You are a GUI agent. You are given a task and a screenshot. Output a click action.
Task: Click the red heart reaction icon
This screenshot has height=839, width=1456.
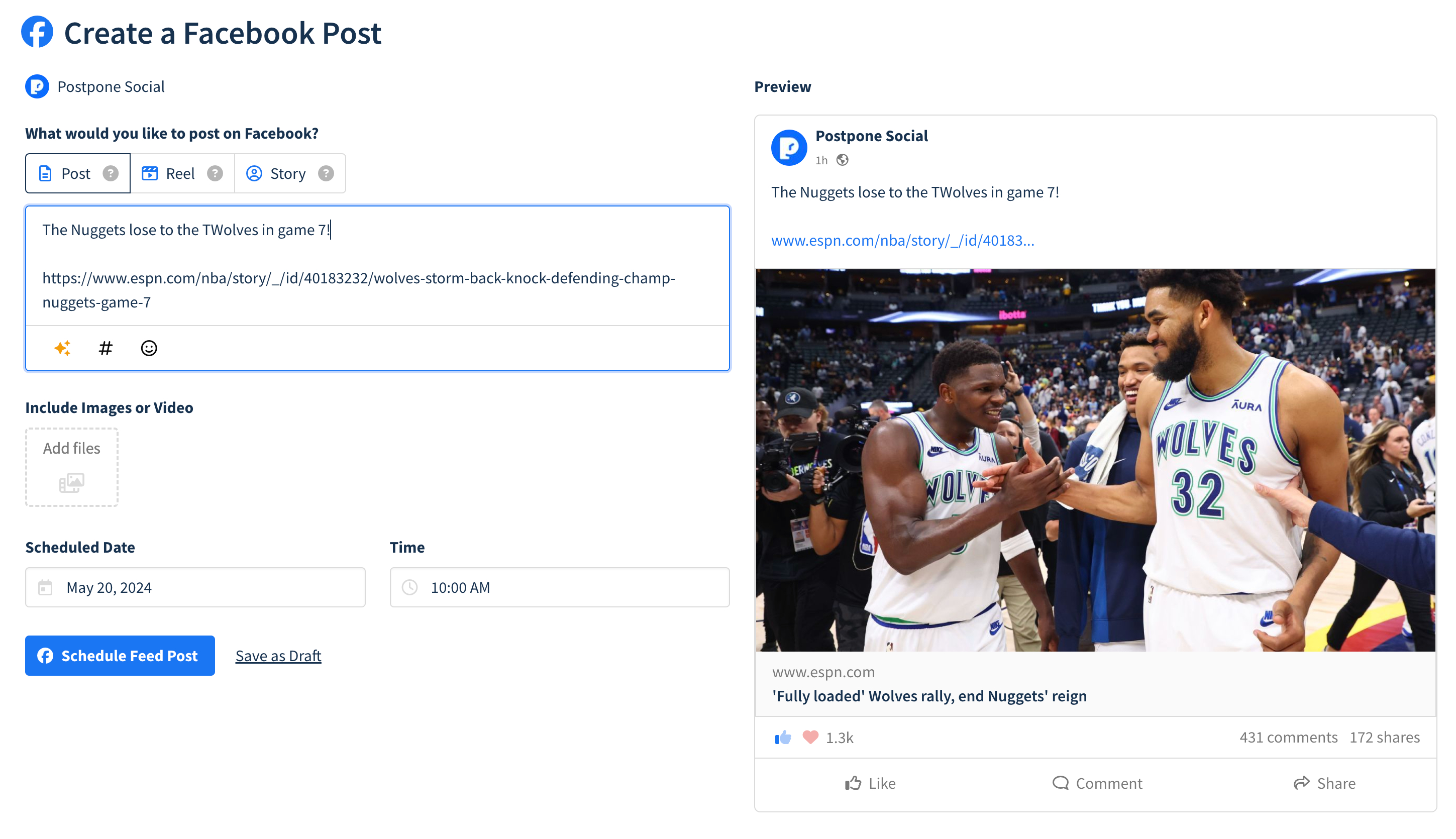pos(810,737)
